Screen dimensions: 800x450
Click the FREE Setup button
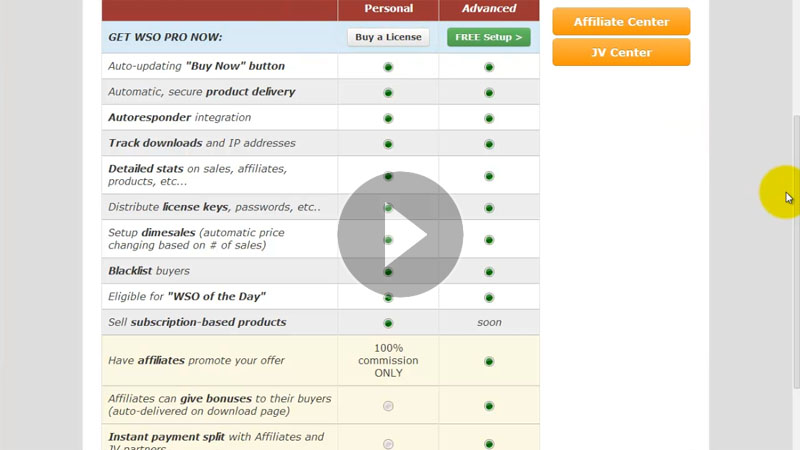coord(488,37)
